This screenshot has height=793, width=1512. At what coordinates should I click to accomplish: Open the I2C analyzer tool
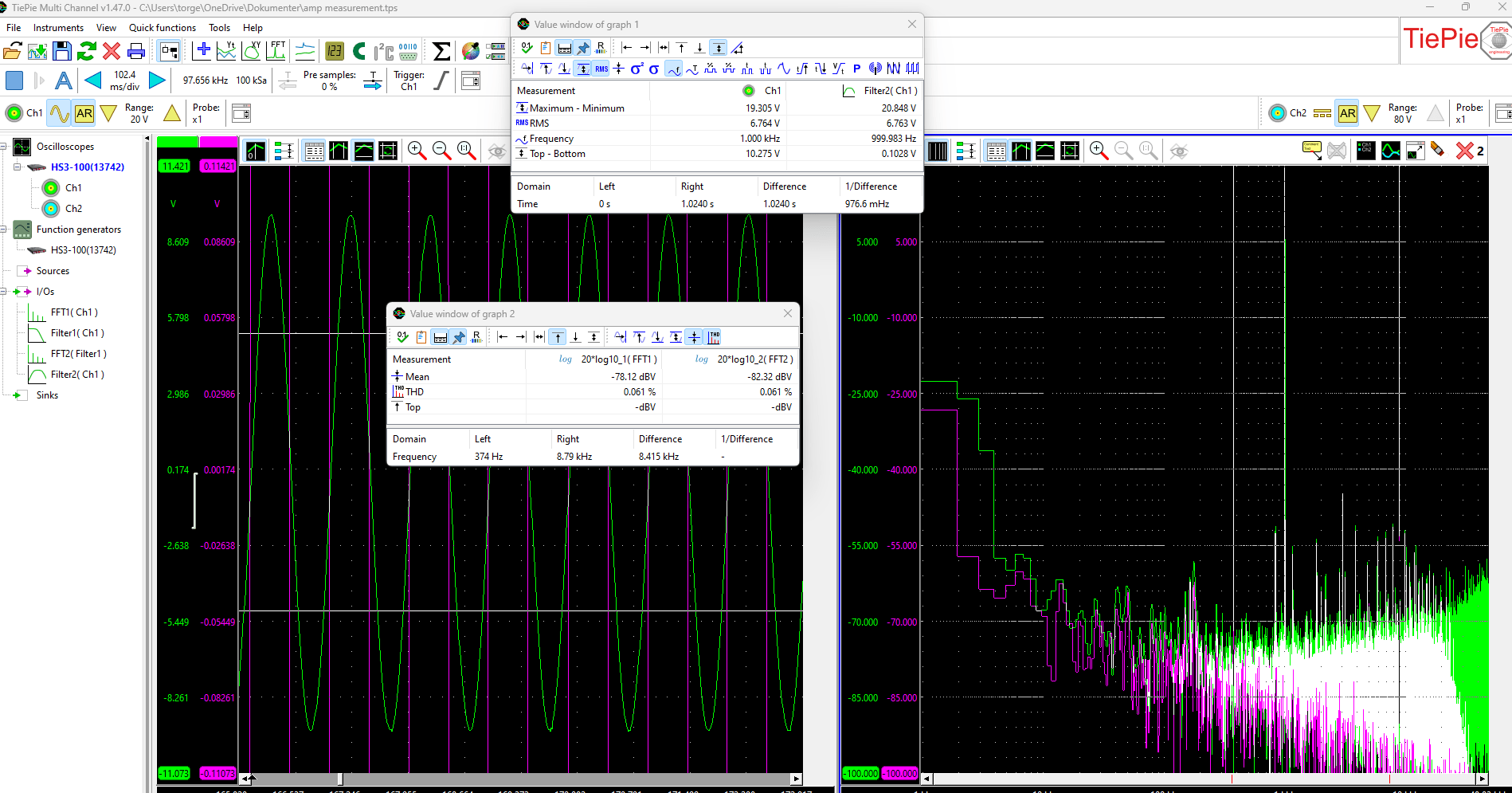click(384, 52)
